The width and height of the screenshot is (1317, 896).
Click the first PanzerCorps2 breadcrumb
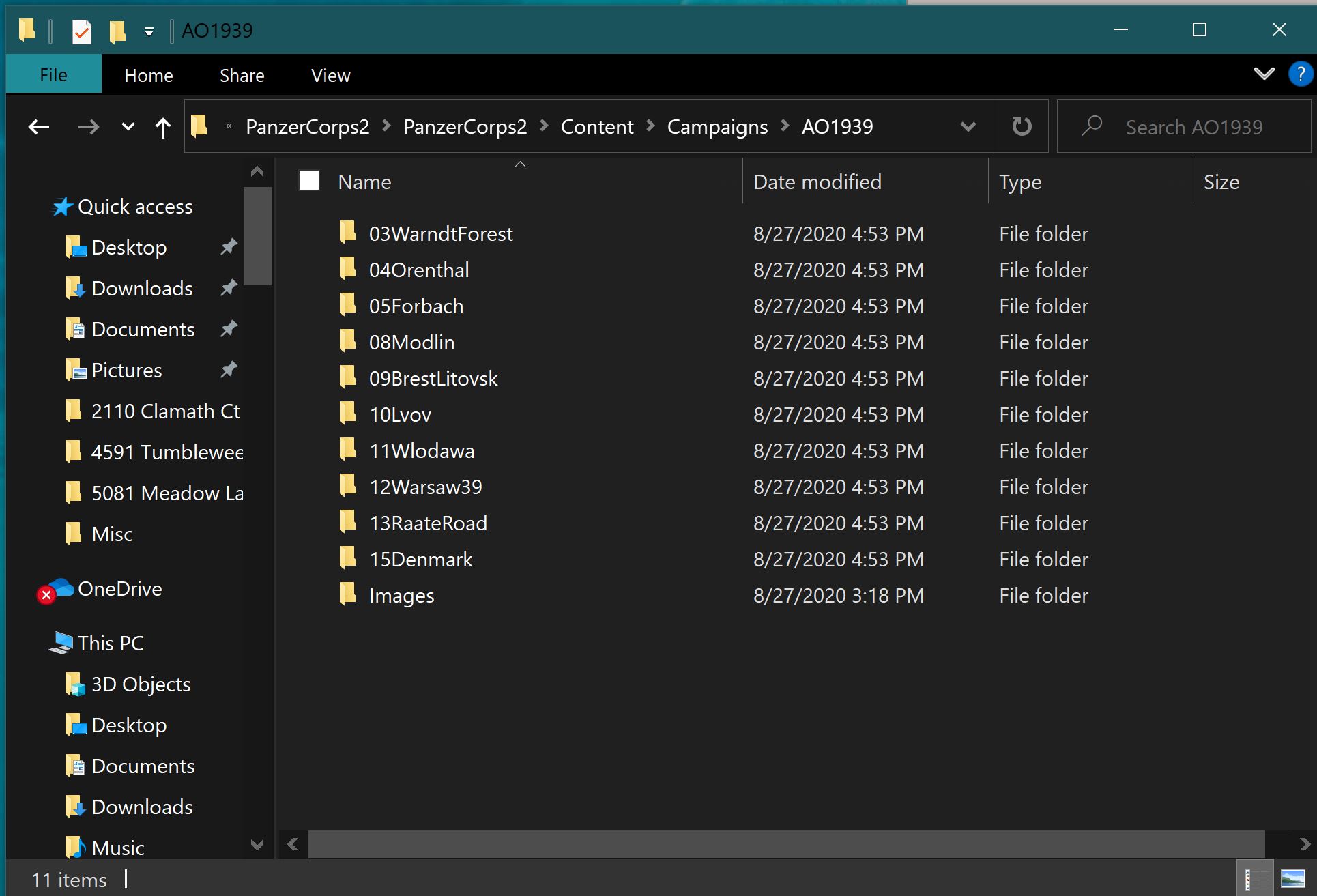click(307, 126)
